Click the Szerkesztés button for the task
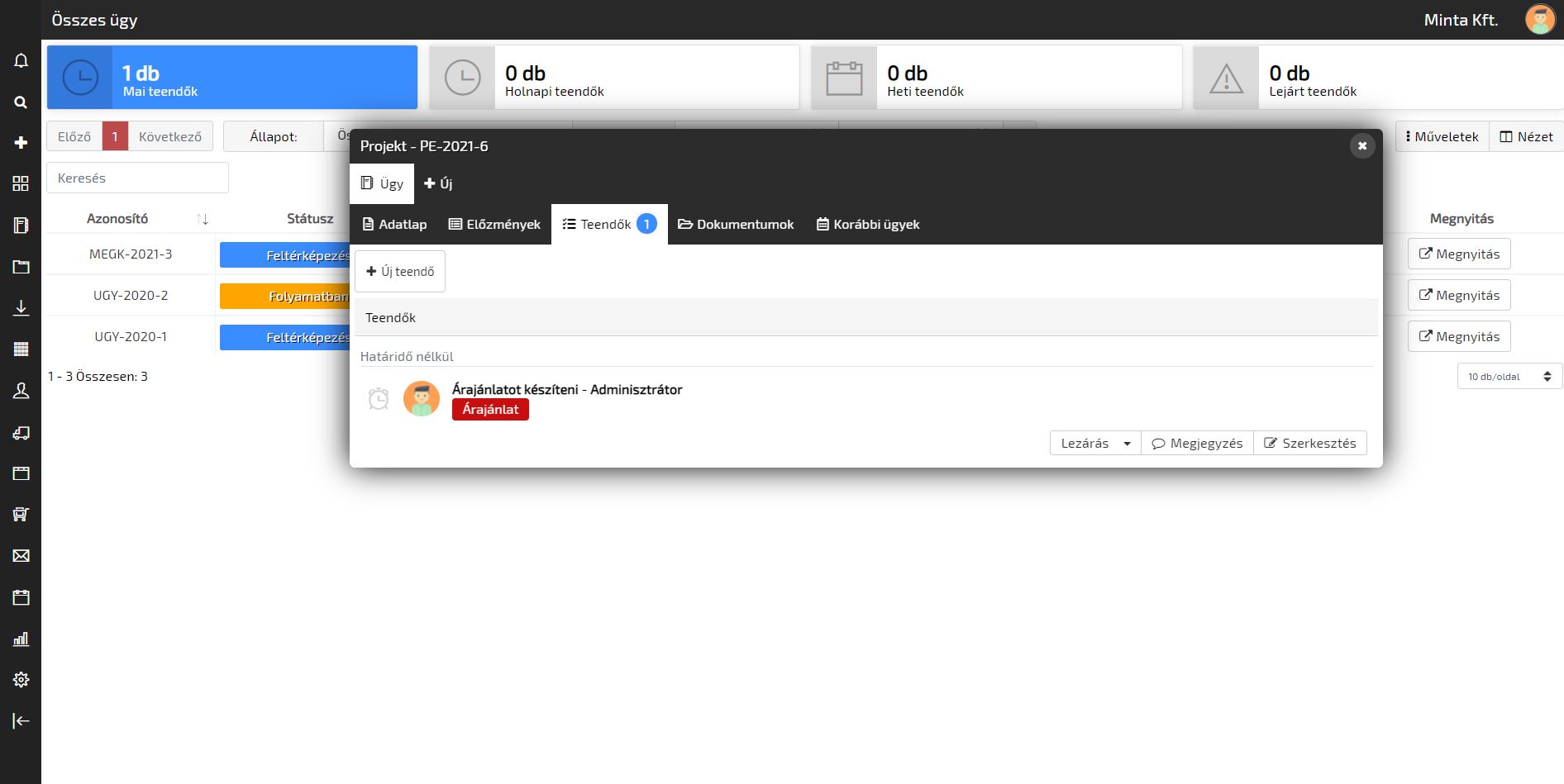 tap(1309, 444)
